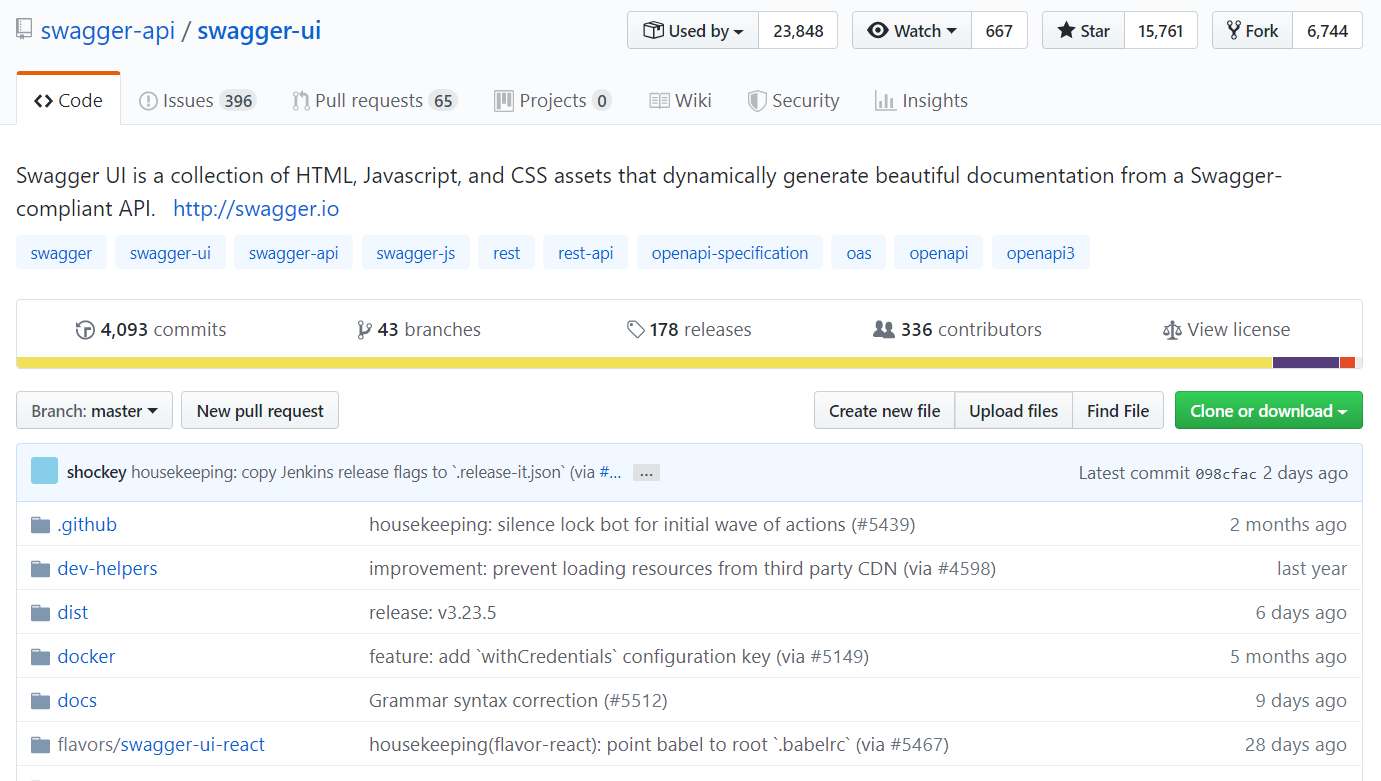
Task: Click the contributors people icon
Action: coord(883,330)
